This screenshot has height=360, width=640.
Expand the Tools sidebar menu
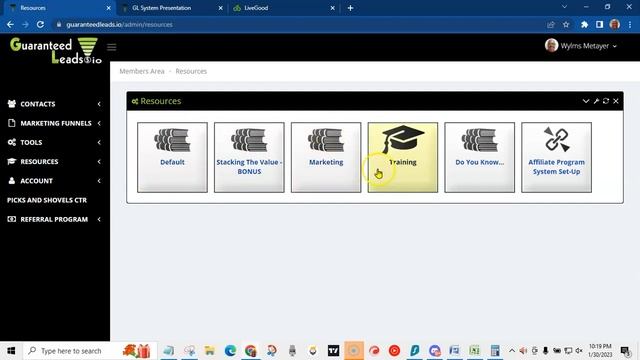55,142
